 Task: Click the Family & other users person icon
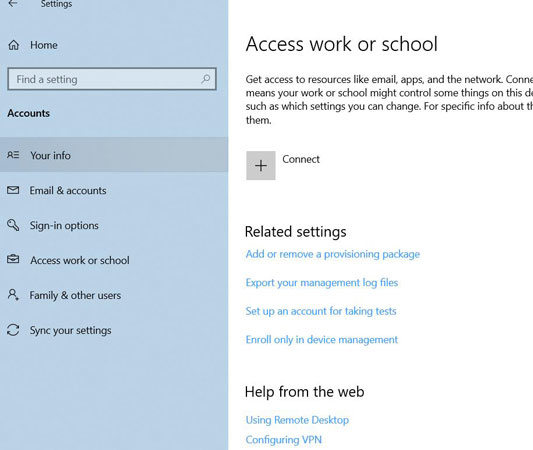(x=13, y=295)
